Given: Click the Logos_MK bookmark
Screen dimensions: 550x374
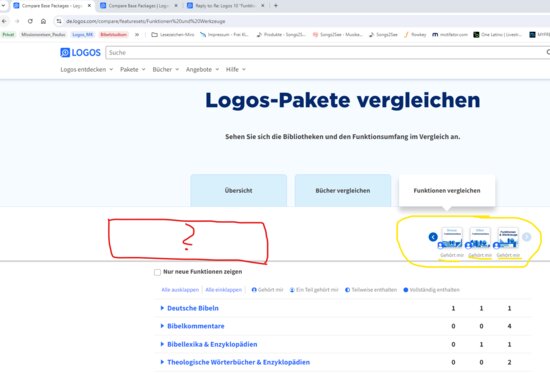Looking at the screenshot, I should click(x=83, y=34).
